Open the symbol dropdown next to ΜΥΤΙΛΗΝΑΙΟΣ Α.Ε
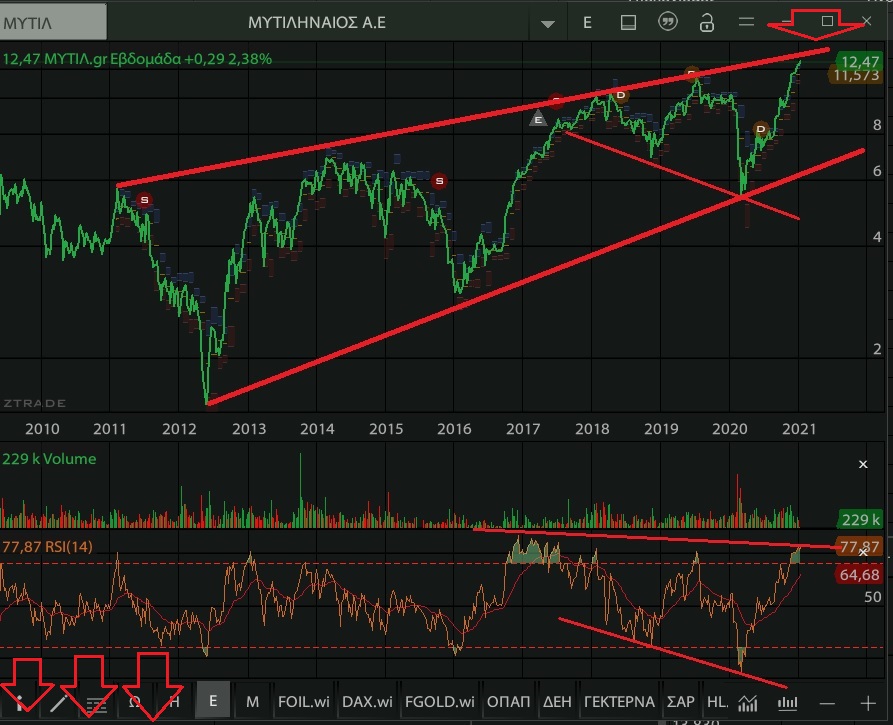 pyautogui.click(x=547, y=24)
